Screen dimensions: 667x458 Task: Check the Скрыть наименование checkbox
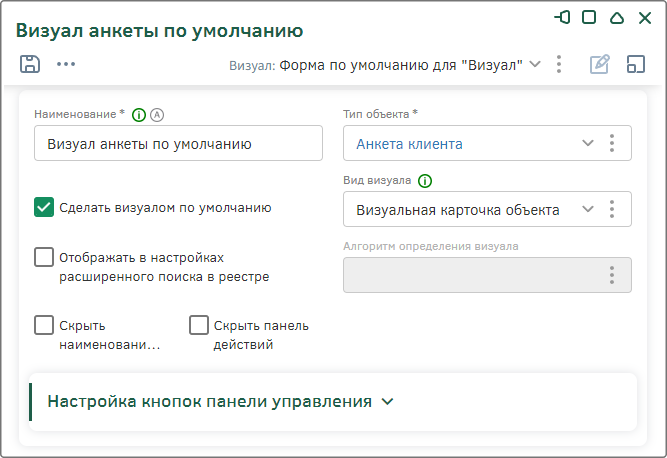click(44, 325)
